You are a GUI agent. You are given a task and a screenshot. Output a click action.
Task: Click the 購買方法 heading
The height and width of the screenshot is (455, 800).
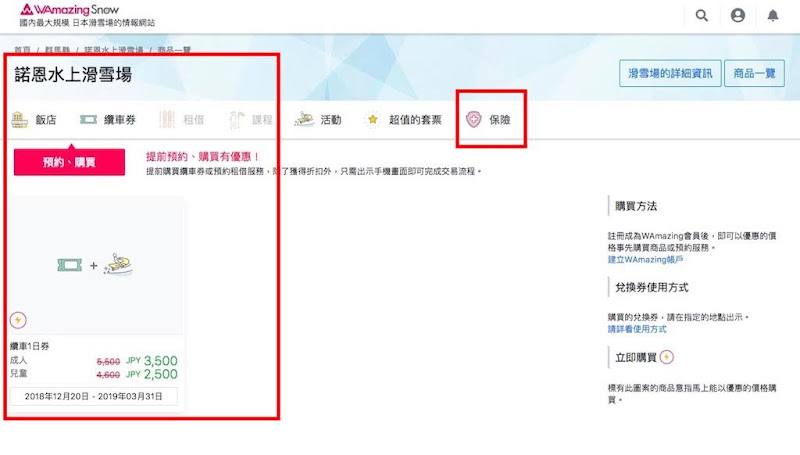pyautogui.click(x=636, y=206)
